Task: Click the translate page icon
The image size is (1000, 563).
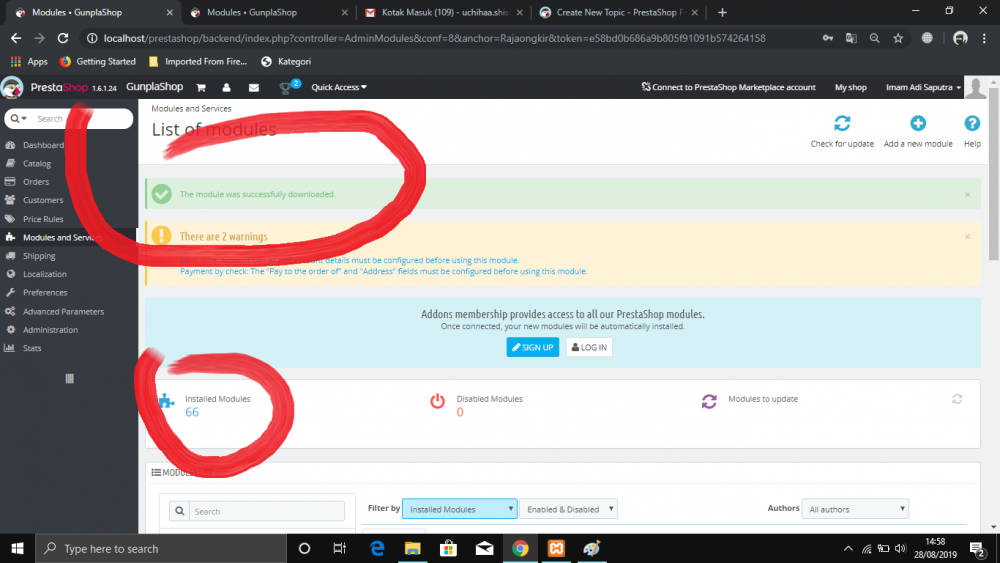Action: [x=851, y=38]
